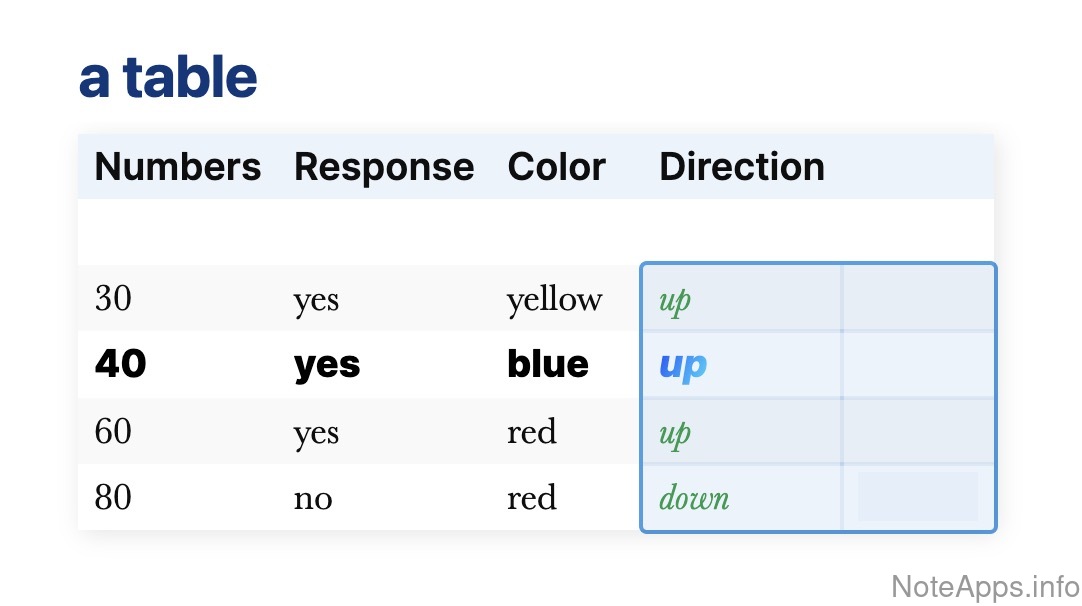Image resolution: width=1082 pixels, height=606 pixels.
Task: Click the bold blue cell
Action: click(547, 365)
